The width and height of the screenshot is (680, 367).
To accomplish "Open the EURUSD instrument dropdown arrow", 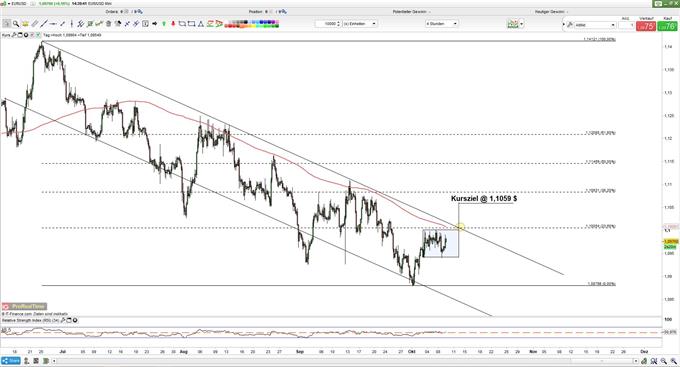I will click(9, 4).
